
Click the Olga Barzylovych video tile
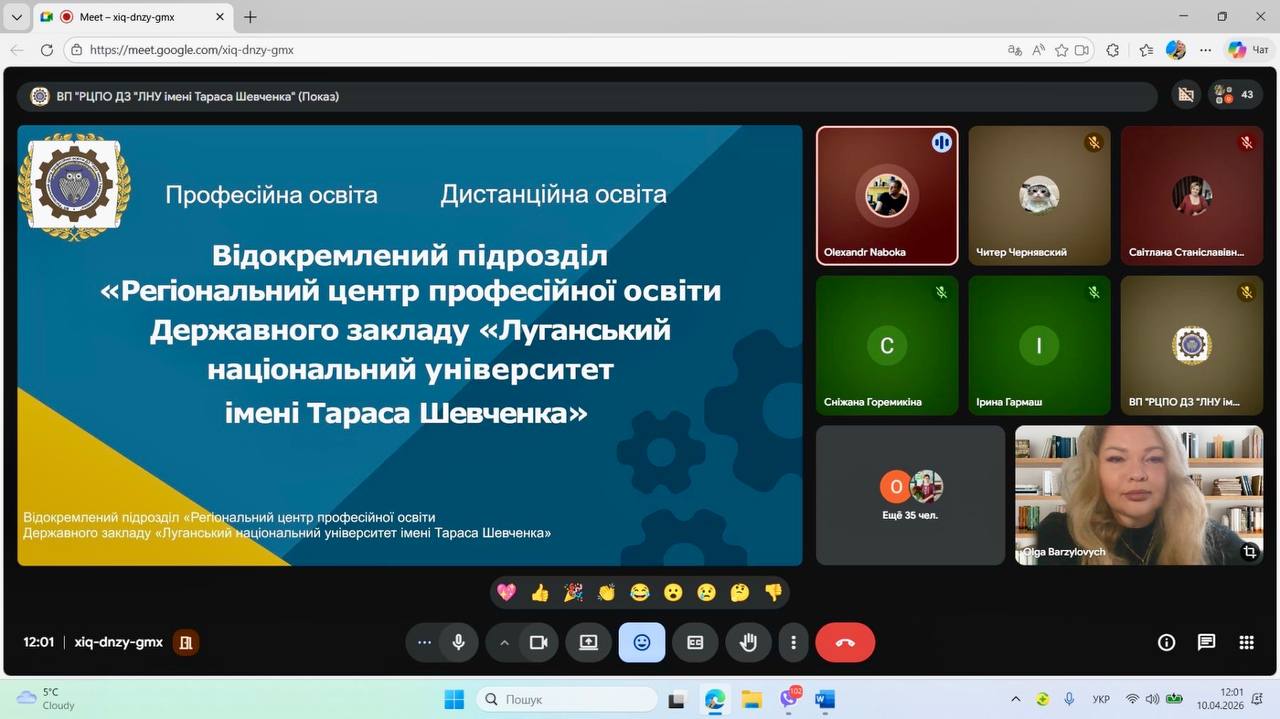pyautogui.click(x=1138, y=495)
